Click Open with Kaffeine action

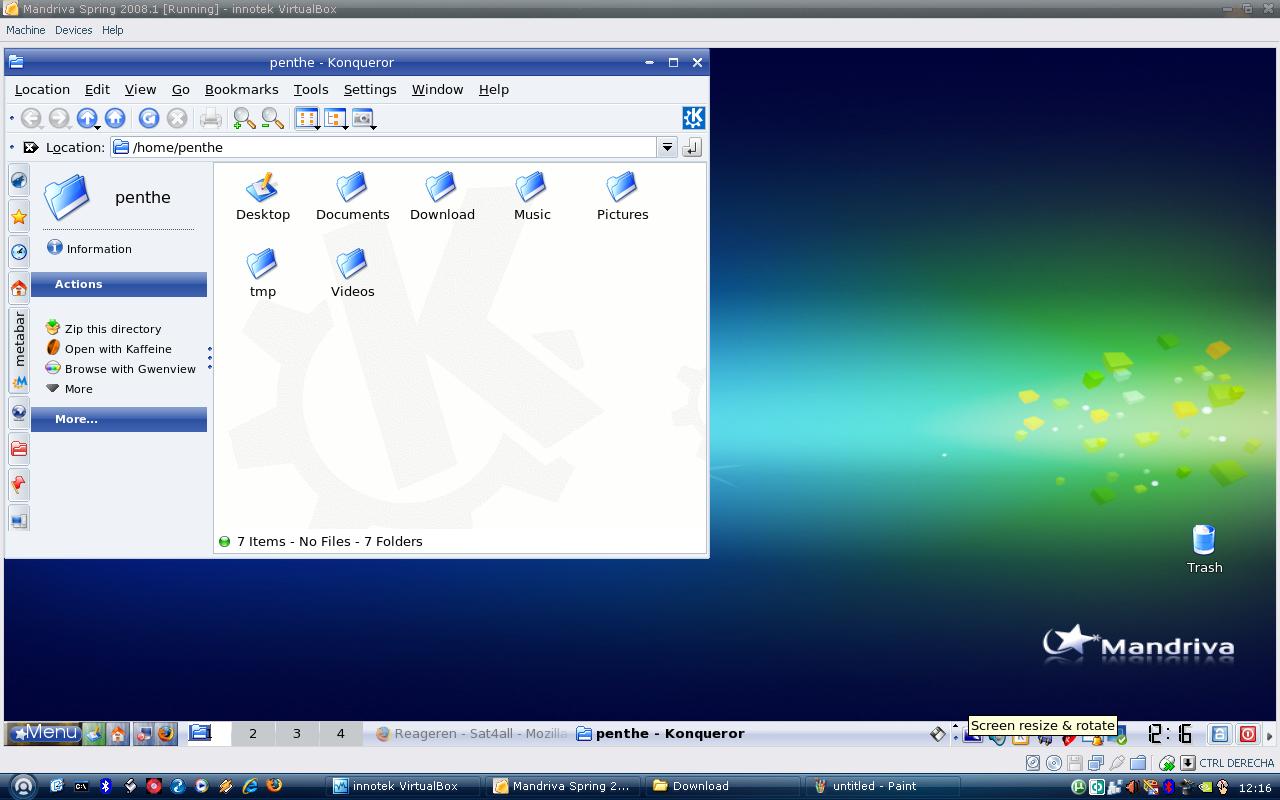(x=108, y=349)
